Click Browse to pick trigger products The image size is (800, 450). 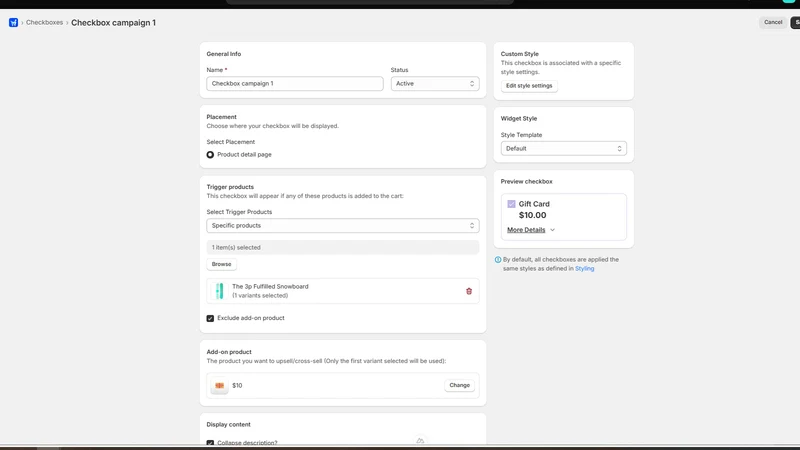tap(221, 264)
